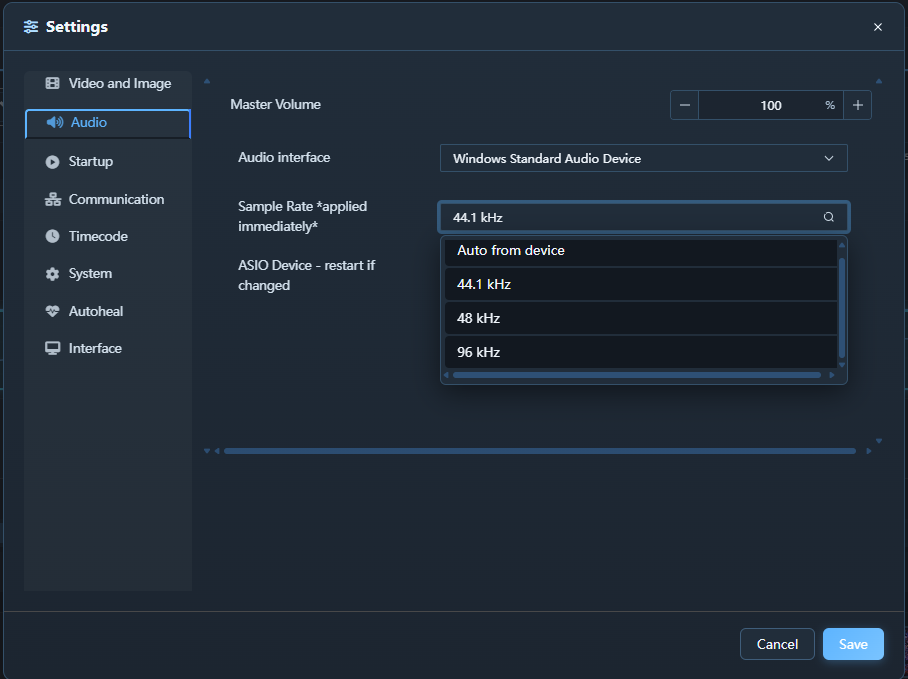Save the settings
The image size is (908, 679).
coord(853,644)
